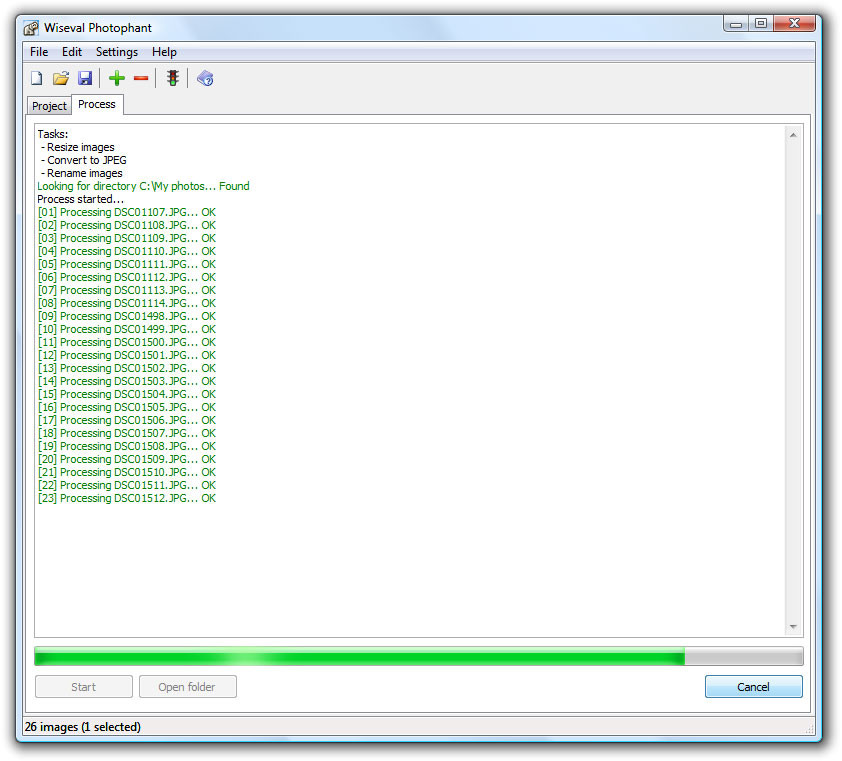Click the Start button
This screenshot has height=761, width=842.
[x=84, y=687]
